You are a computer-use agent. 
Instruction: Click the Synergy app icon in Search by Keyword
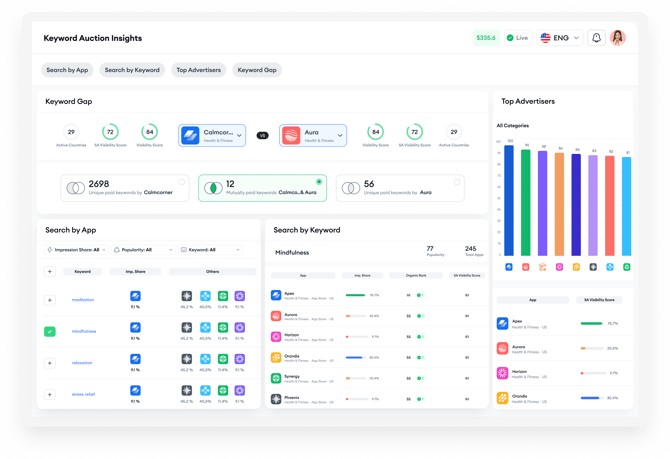[x=276, y=377]
